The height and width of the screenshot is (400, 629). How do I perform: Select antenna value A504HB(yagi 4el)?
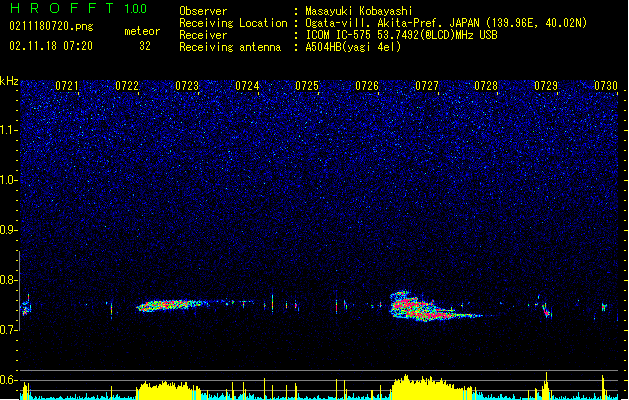point(353,47)
